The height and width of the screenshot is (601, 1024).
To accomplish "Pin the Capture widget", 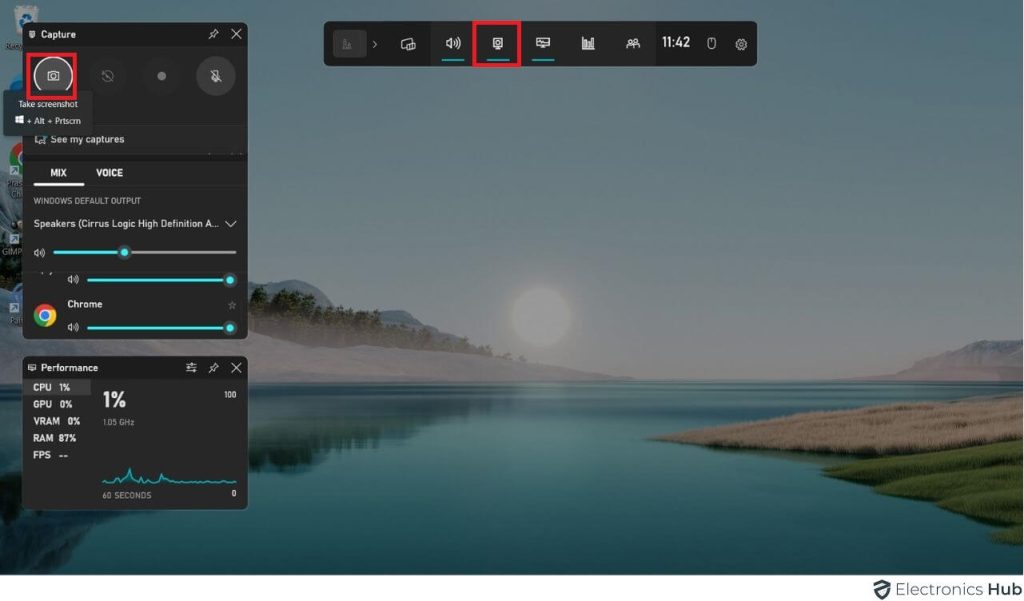I will pyautogui.click(x=212, y=34).
